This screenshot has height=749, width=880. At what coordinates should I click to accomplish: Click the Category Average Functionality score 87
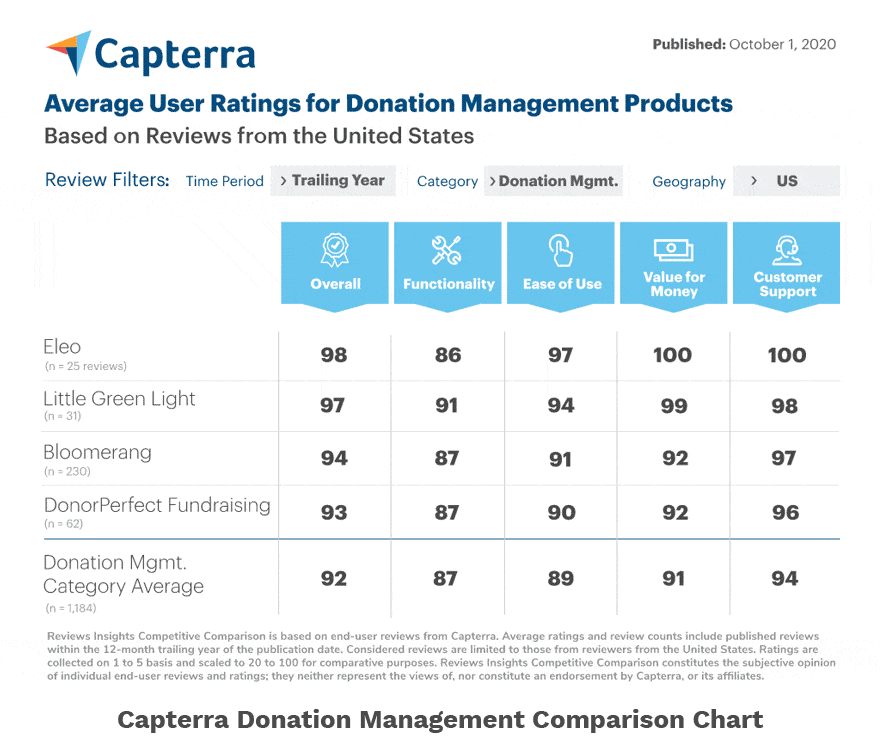[x=445, y=579]
